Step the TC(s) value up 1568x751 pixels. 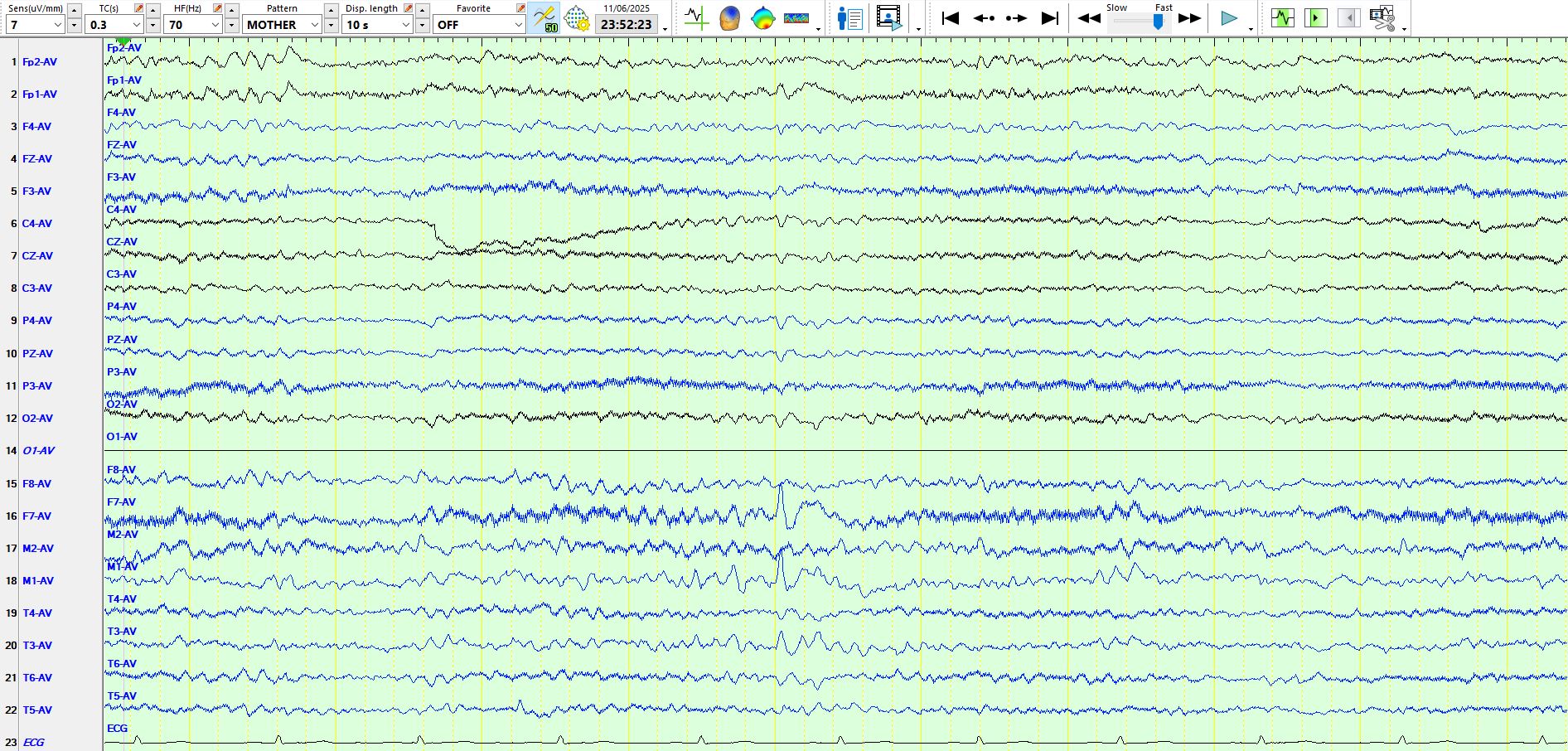tap(153, 10)
